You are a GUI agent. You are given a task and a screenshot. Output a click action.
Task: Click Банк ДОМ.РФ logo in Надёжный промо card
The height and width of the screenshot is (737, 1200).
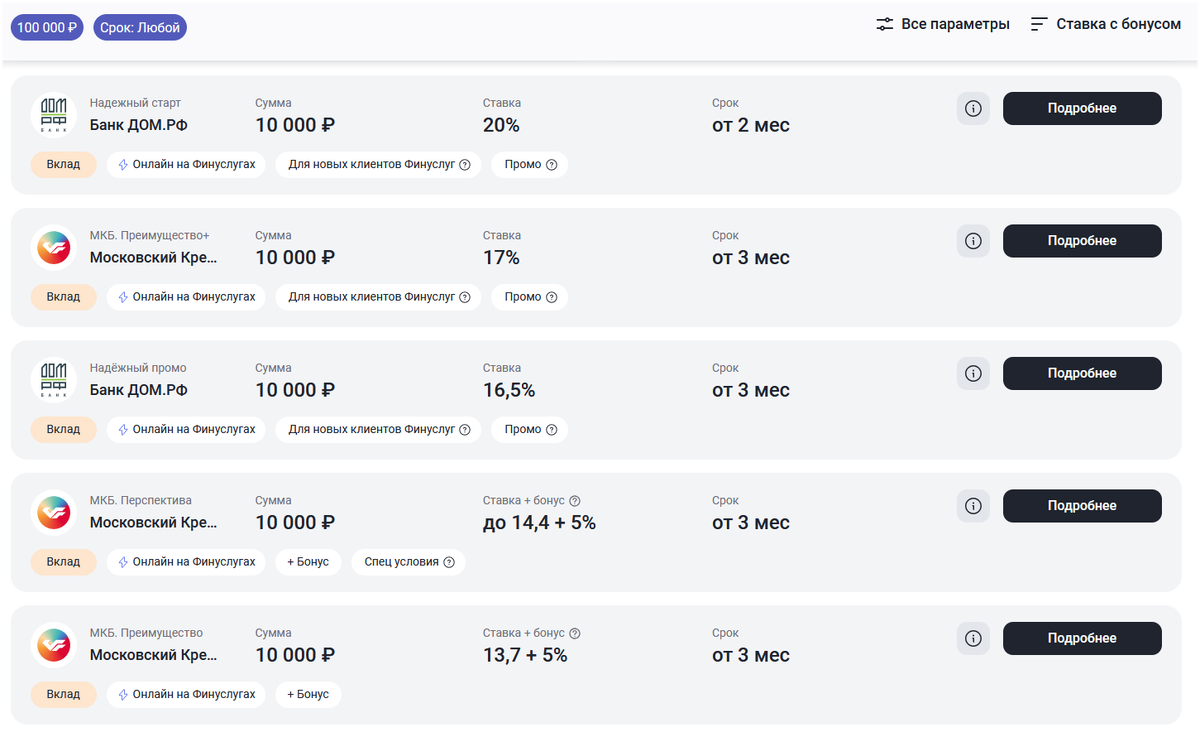[53, 380]
